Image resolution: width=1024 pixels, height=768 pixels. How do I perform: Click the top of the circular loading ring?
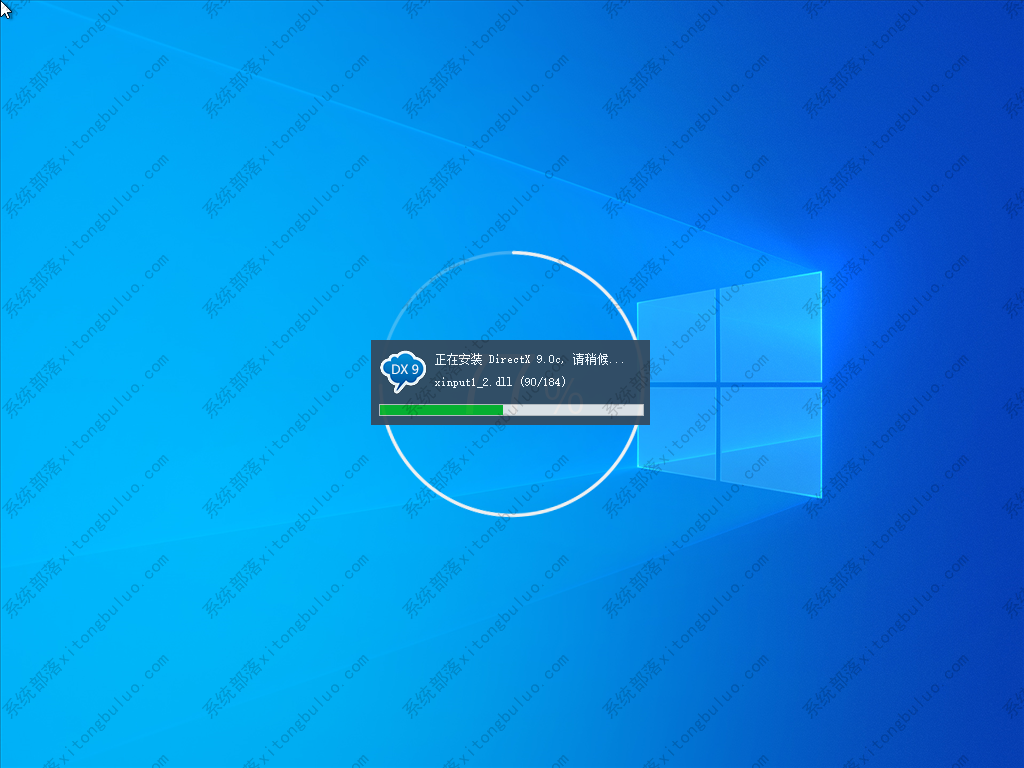point(511,253)
